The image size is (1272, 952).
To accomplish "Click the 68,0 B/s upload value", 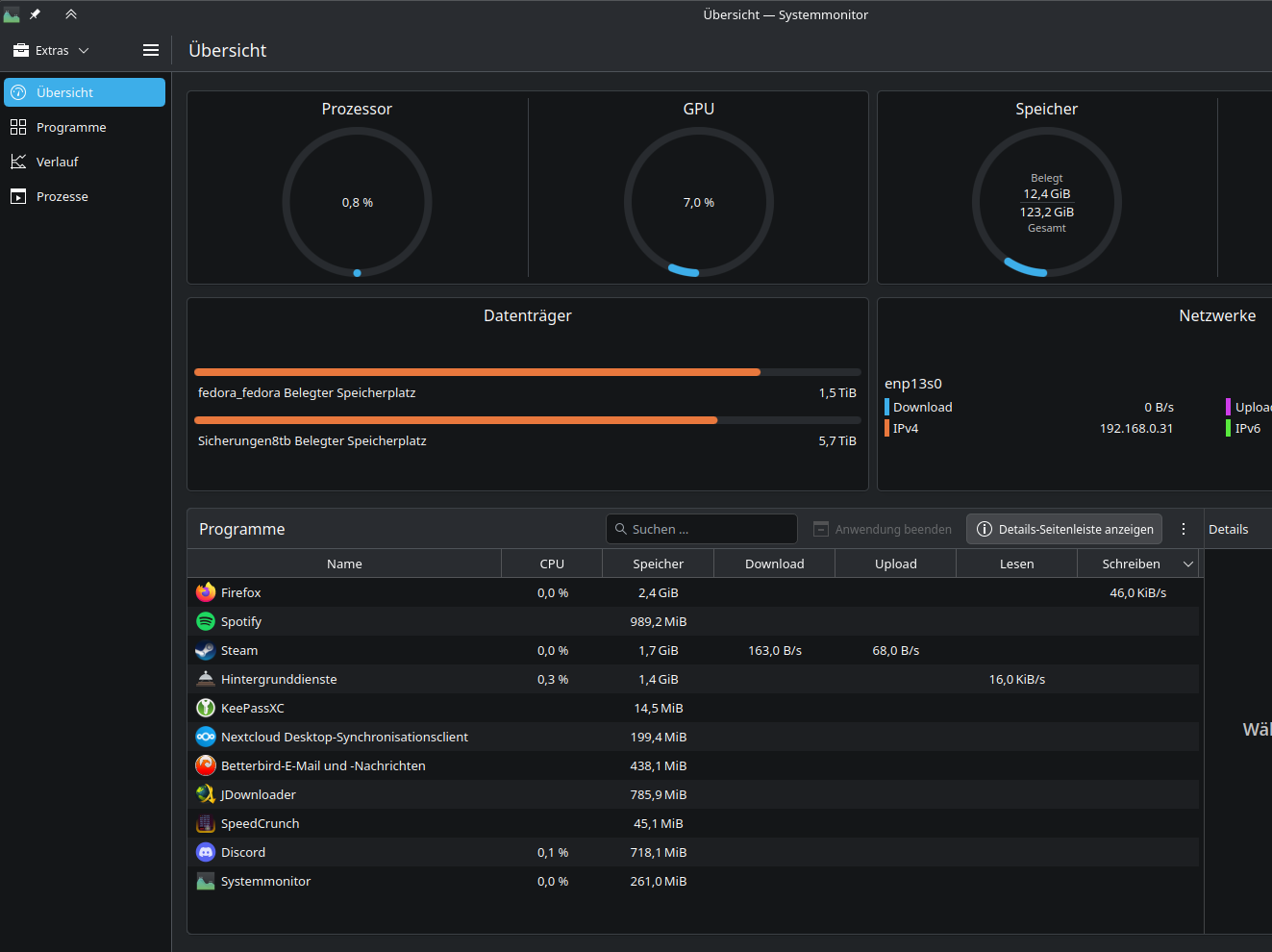I will point(895,650).
